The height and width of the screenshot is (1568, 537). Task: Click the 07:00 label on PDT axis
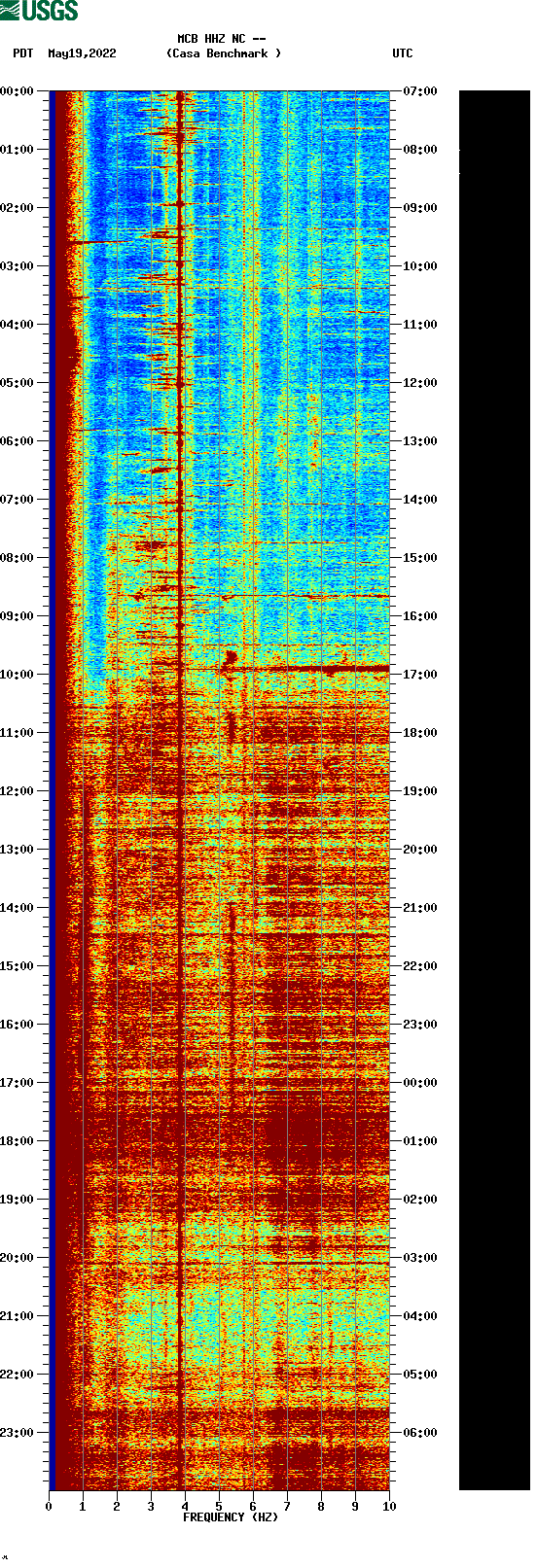tap(17, 500)
